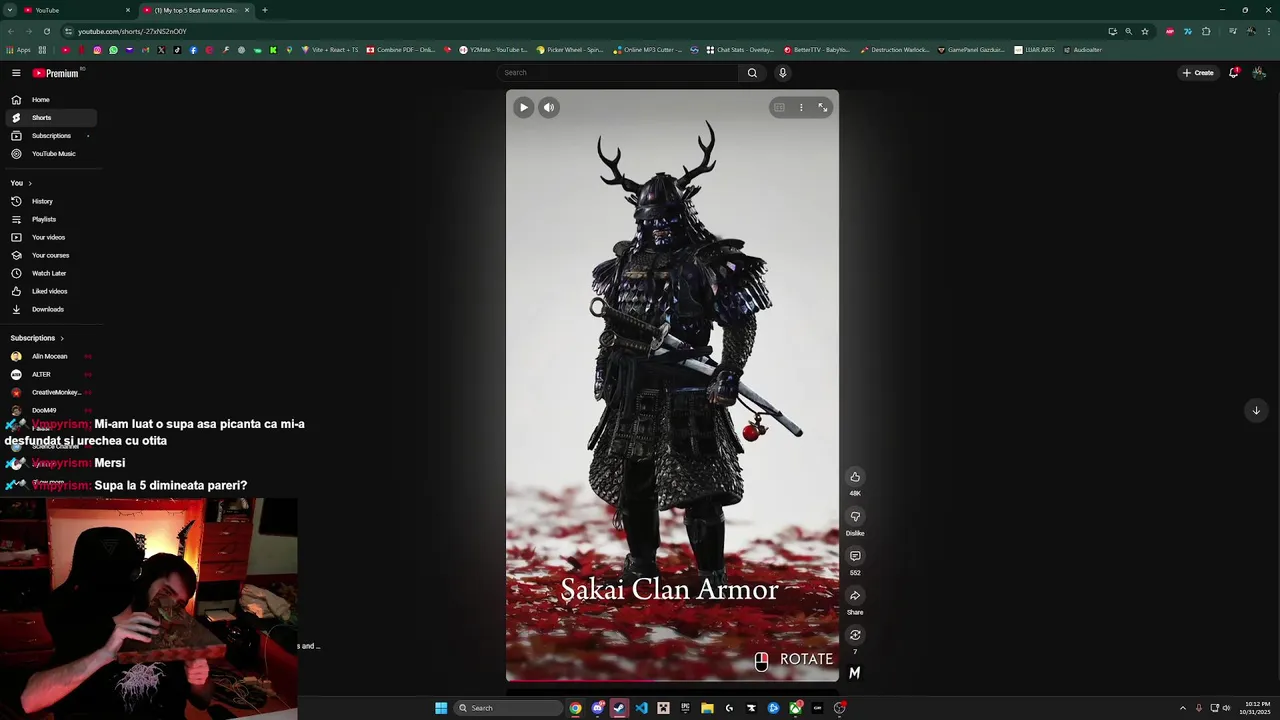Open a new Chrome tab
The height and width of the screenshot is (720, 1280).
[265, 10]
